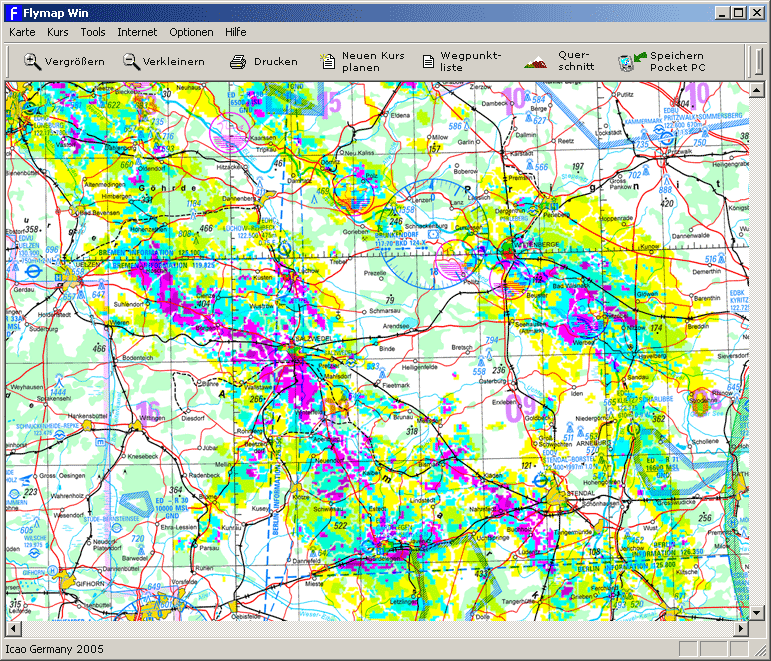The image size is (771, 661).
Task: Click the Wittingen town label on map
Action: pos(152,418)
